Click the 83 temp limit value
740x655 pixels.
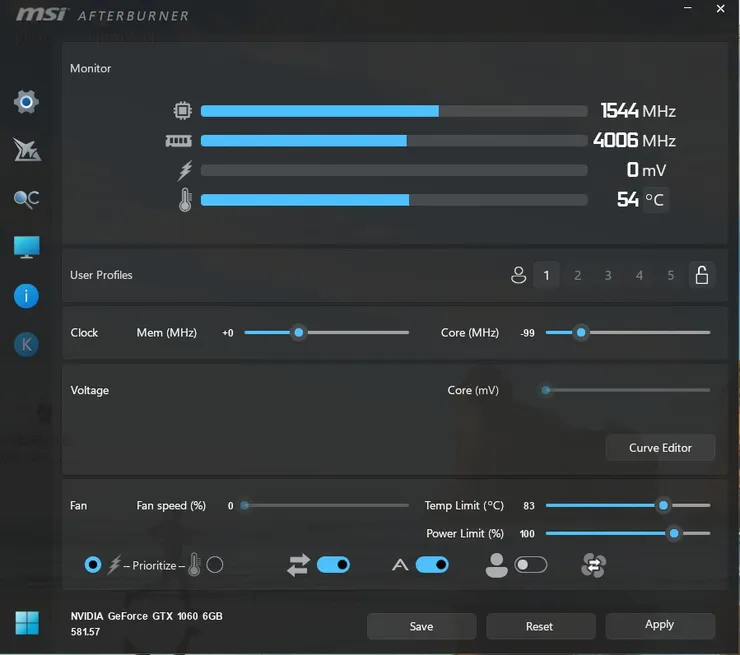(x=529, y=506)
